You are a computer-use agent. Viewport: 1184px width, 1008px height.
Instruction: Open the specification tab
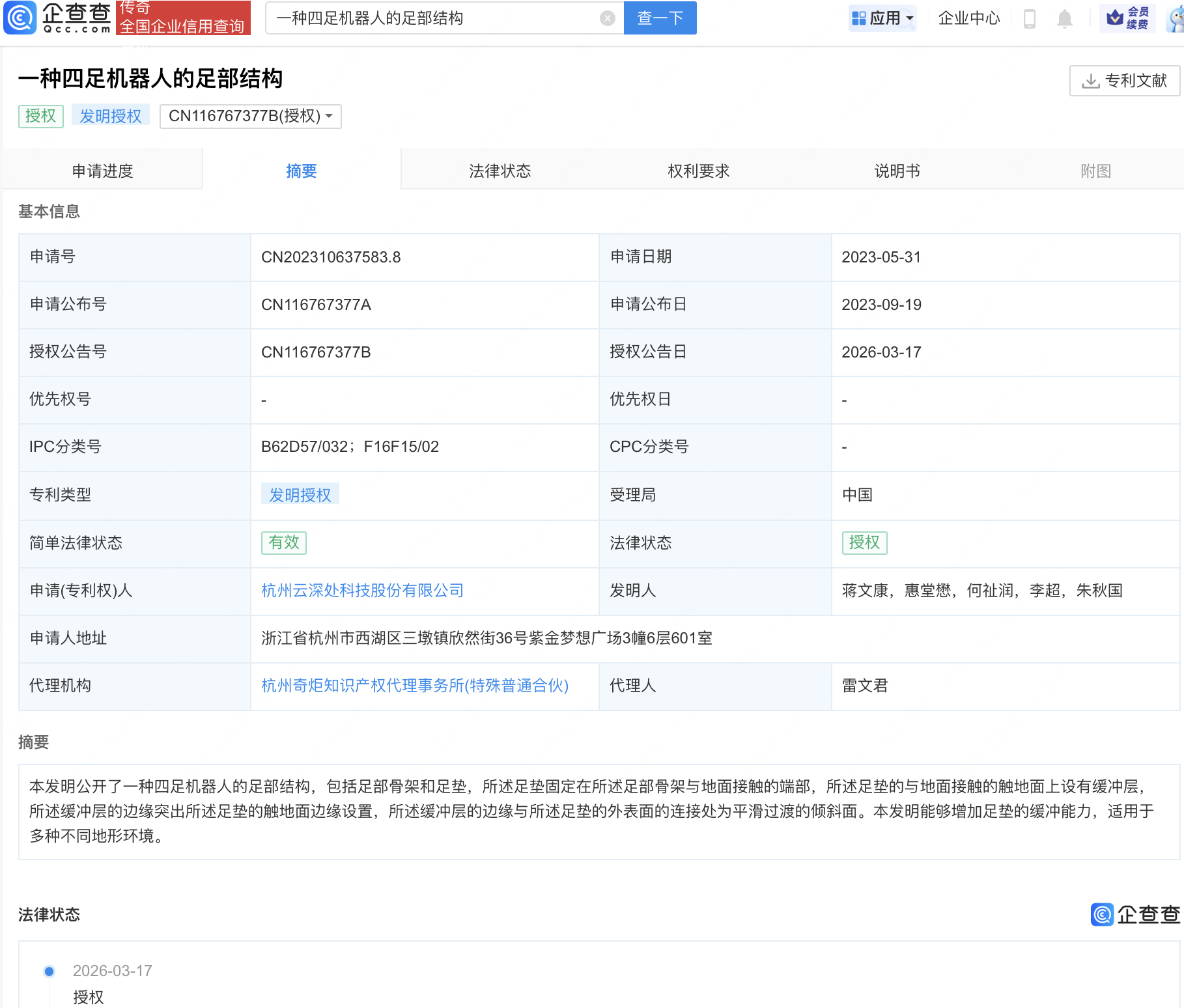point(897,171)
